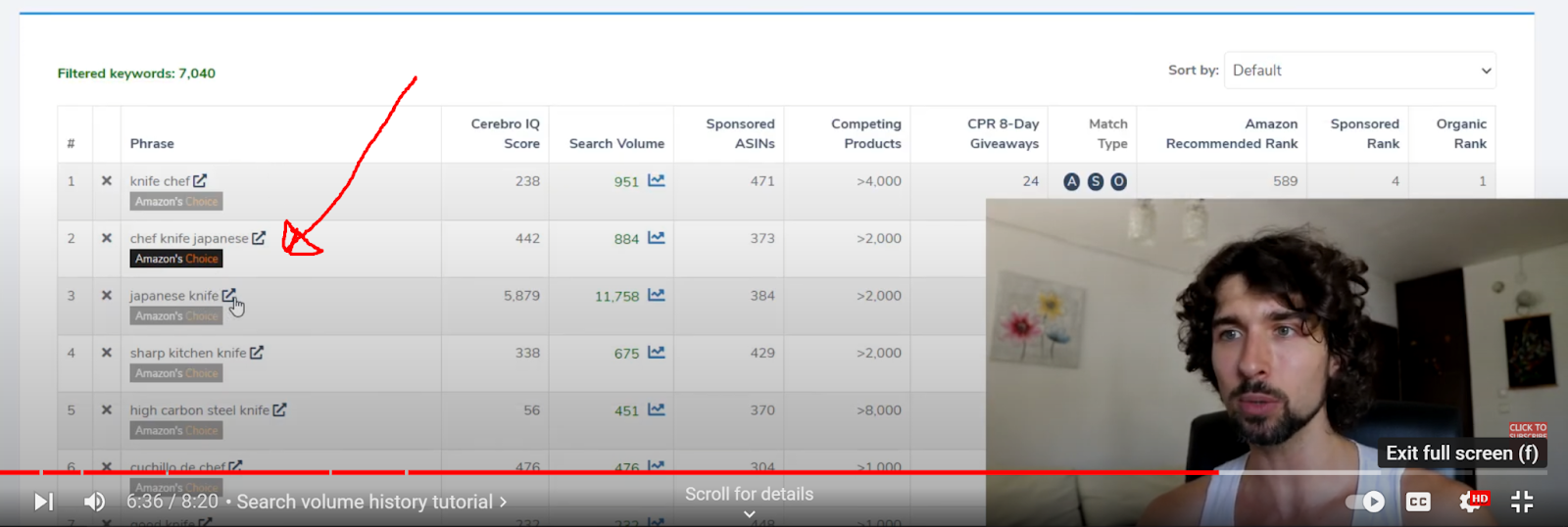Click the chef knife japanese phrase
The image size is (1568, 527).
189,238
